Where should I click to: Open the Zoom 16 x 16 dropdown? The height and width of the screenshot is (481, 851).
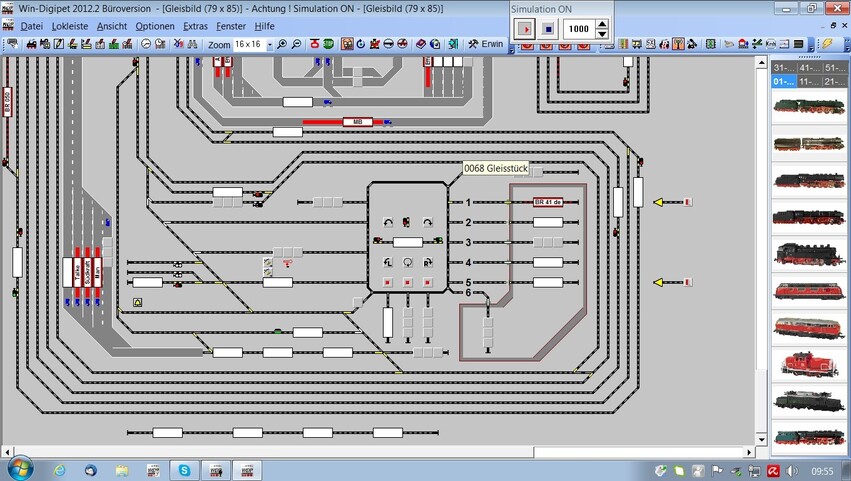269,45
